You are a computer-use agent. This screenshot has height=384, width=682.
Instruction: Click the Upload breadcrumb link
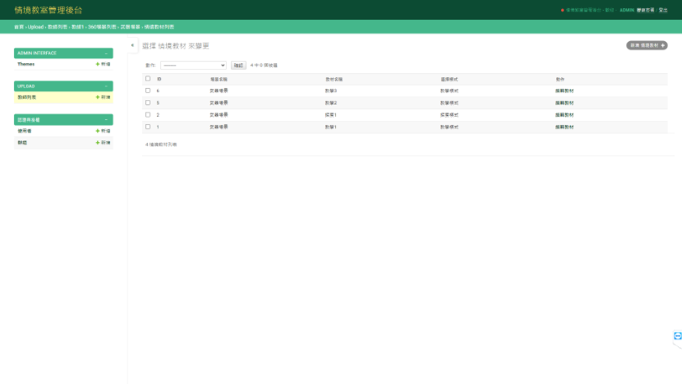coord(36,27)
